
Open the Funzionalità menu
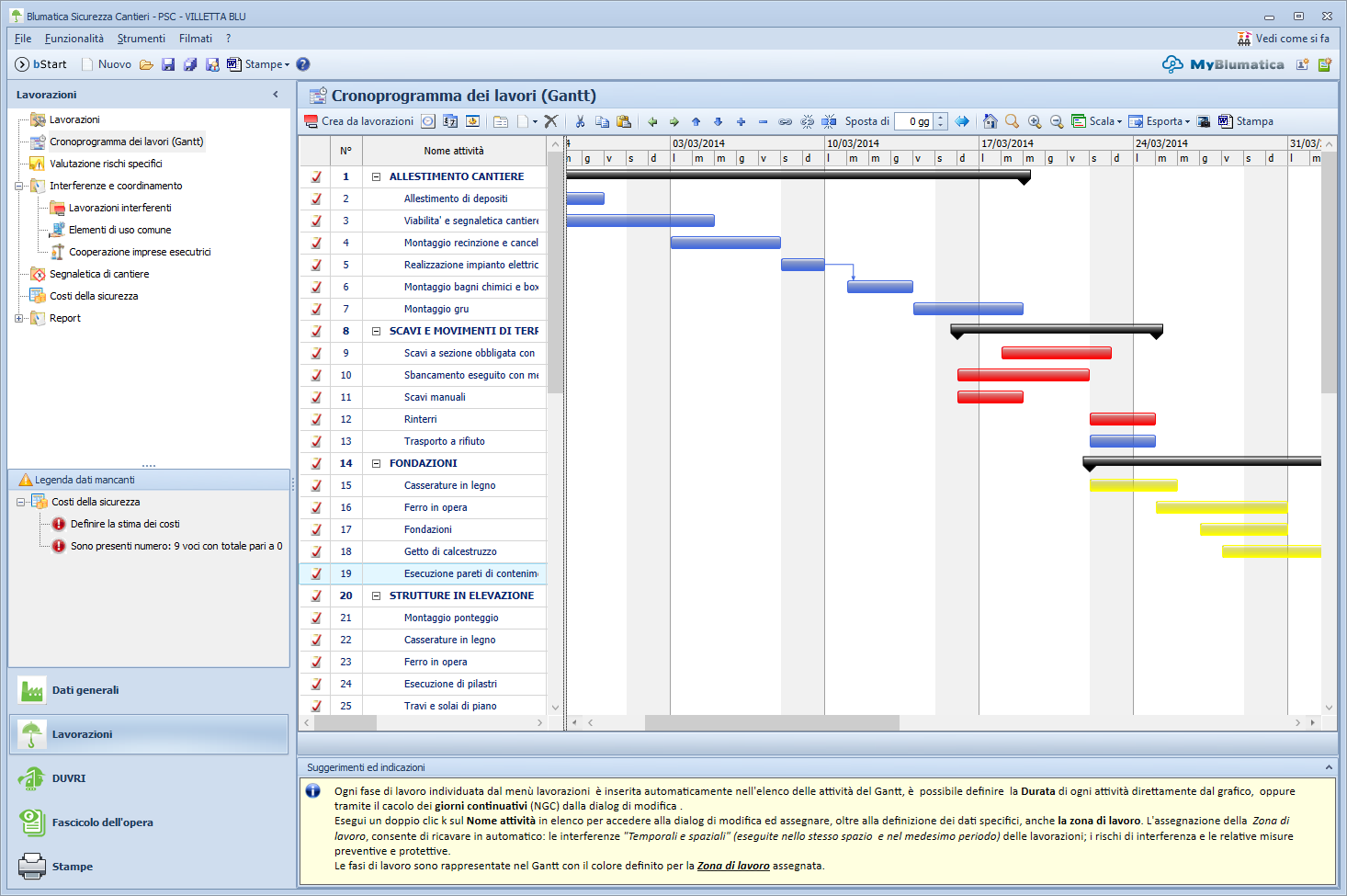[x=74, y=39]
